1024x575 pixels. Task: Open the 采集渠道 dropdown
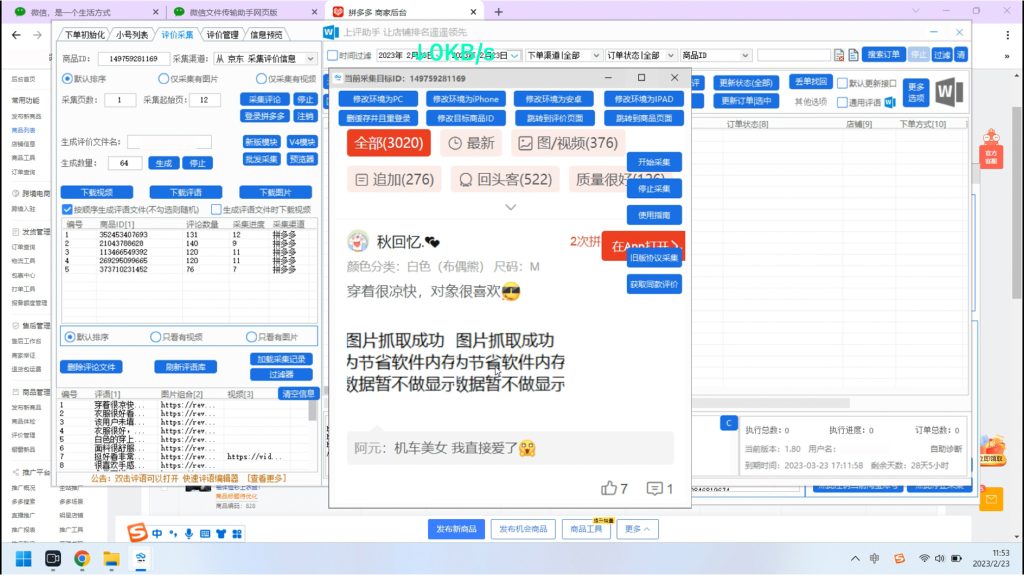(265, 59)
